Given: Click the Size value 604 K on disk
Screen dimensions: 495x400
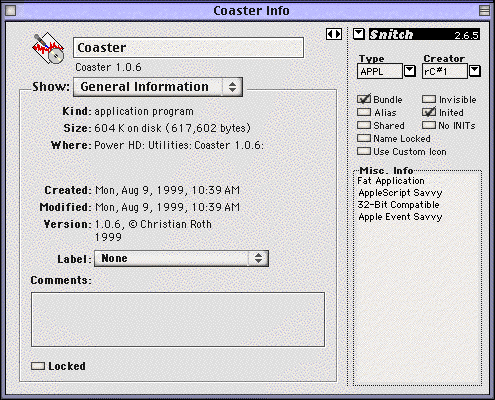Looking at the screenshot, I should [172, 128].
